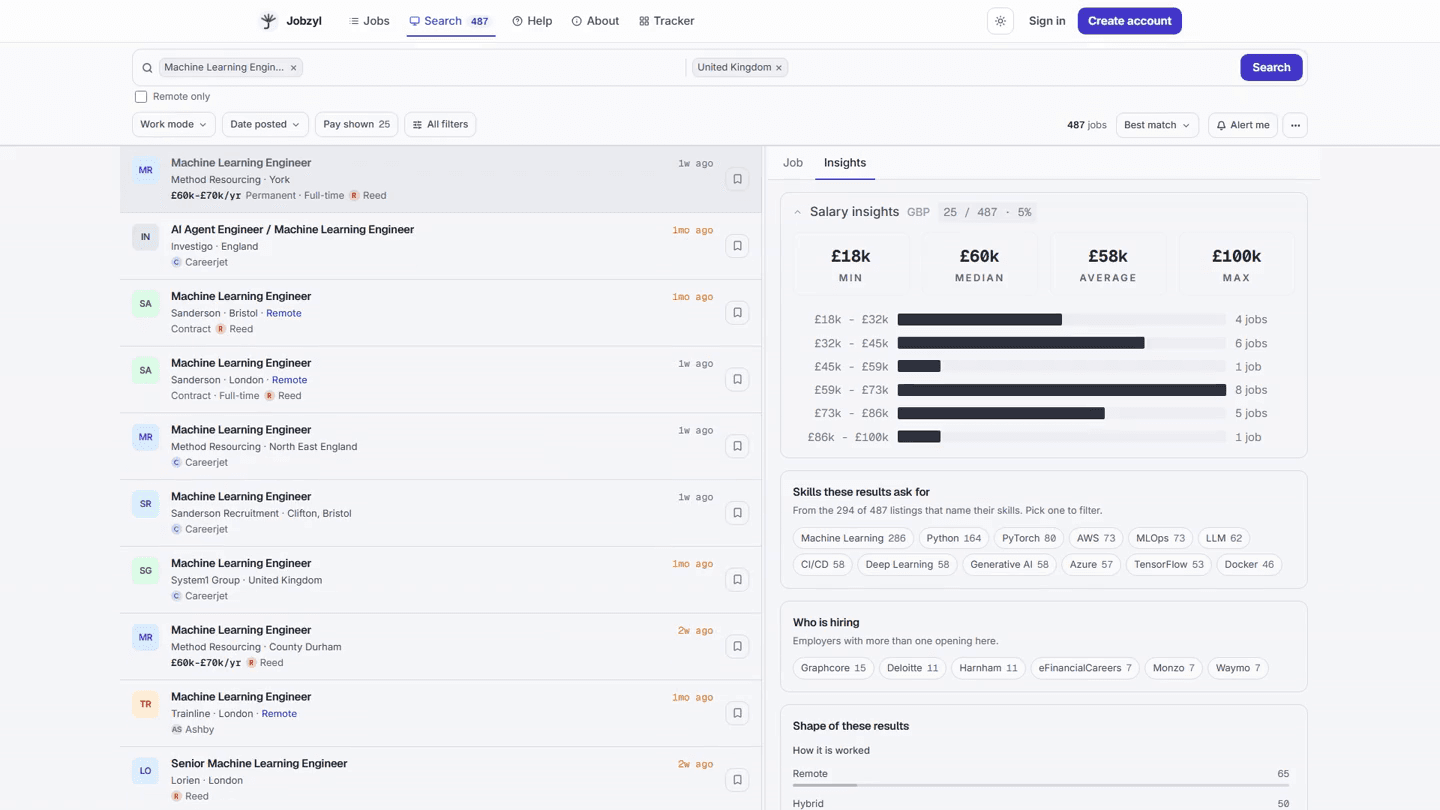This screenshot has width=1440, height=810.
Task: Filter by Deloitte employer chip
Action: (x=912, y=668)
